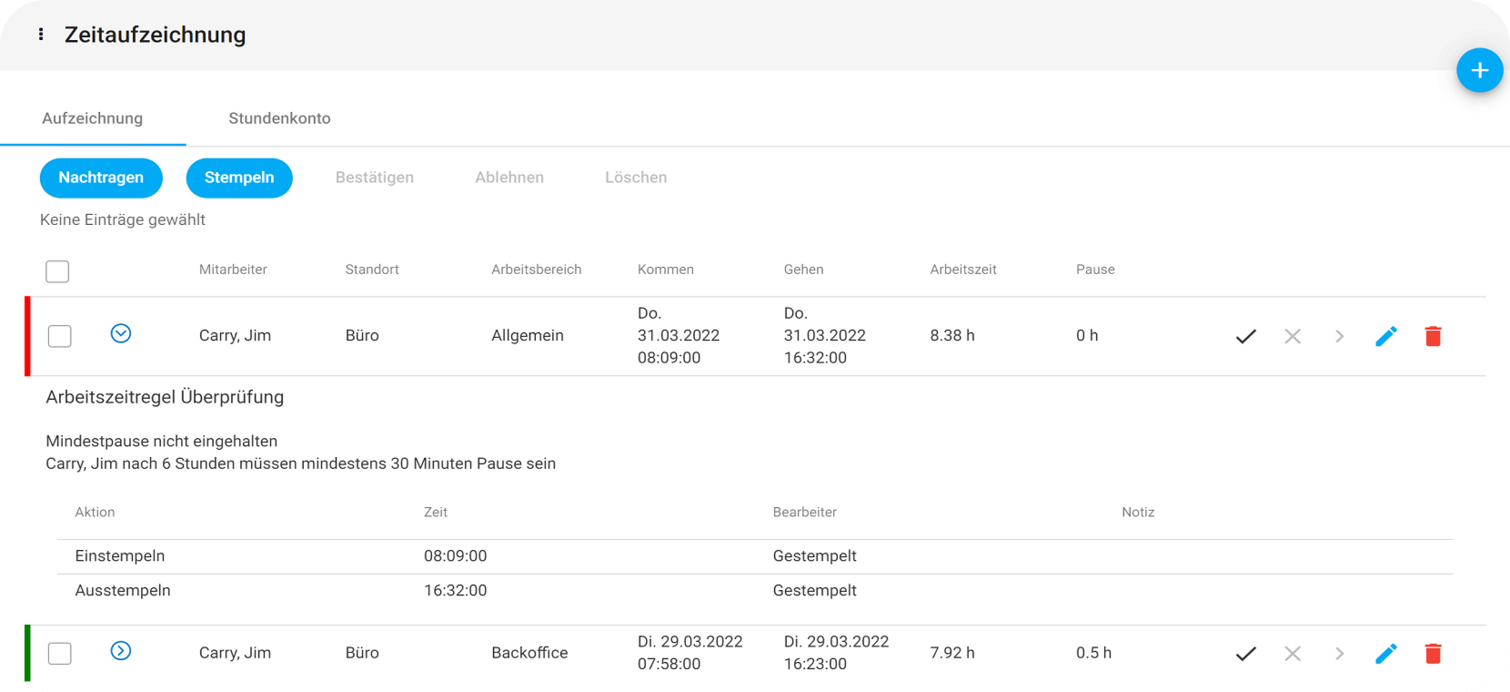1510x692 pixels.
Task: Delete the 31.03.2022 entry with trash icon
Action: pyautogui.click(x=1433, y=336)
